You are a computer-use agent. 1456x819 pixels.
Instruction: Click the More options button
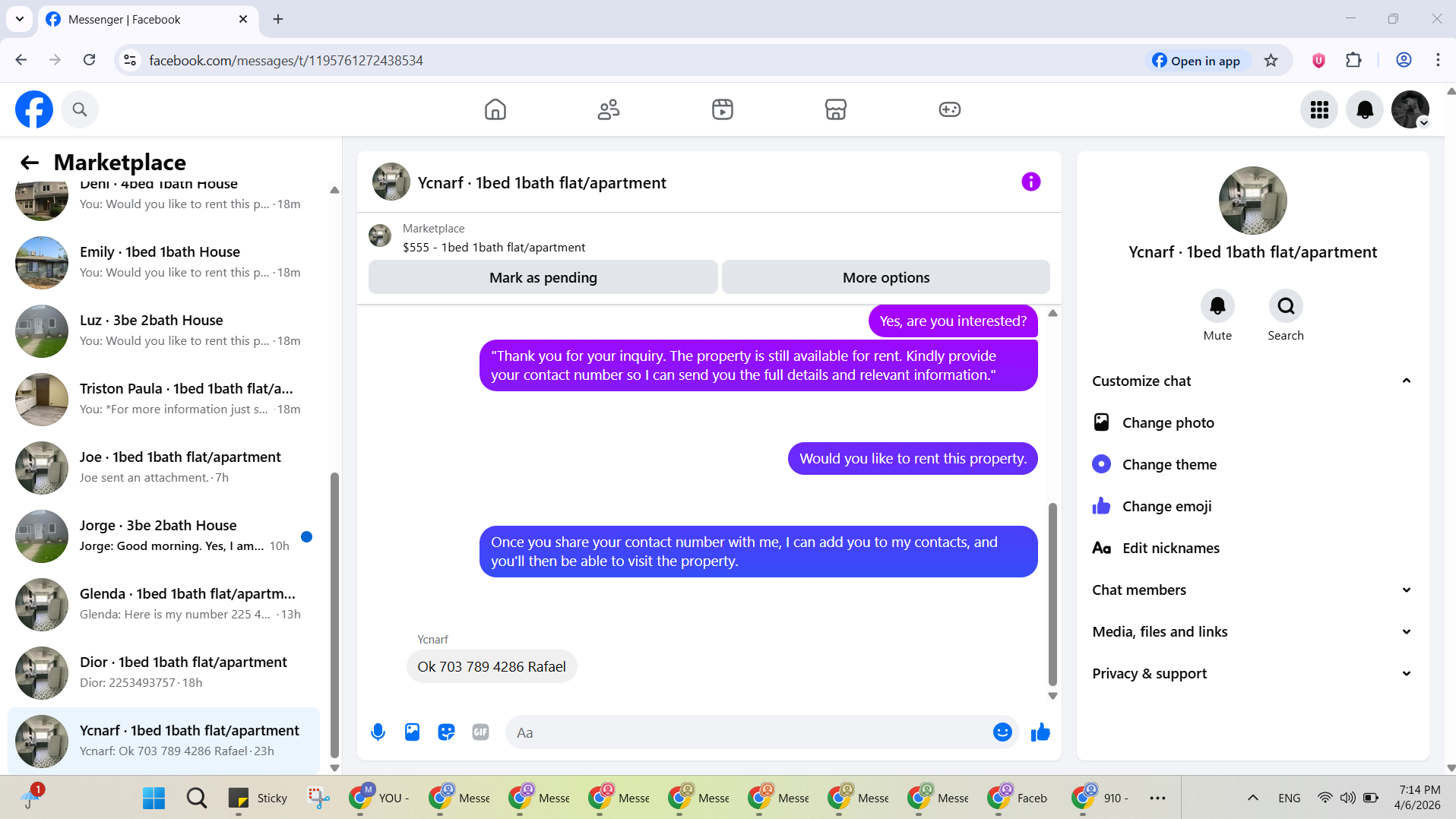click(885, 277)
